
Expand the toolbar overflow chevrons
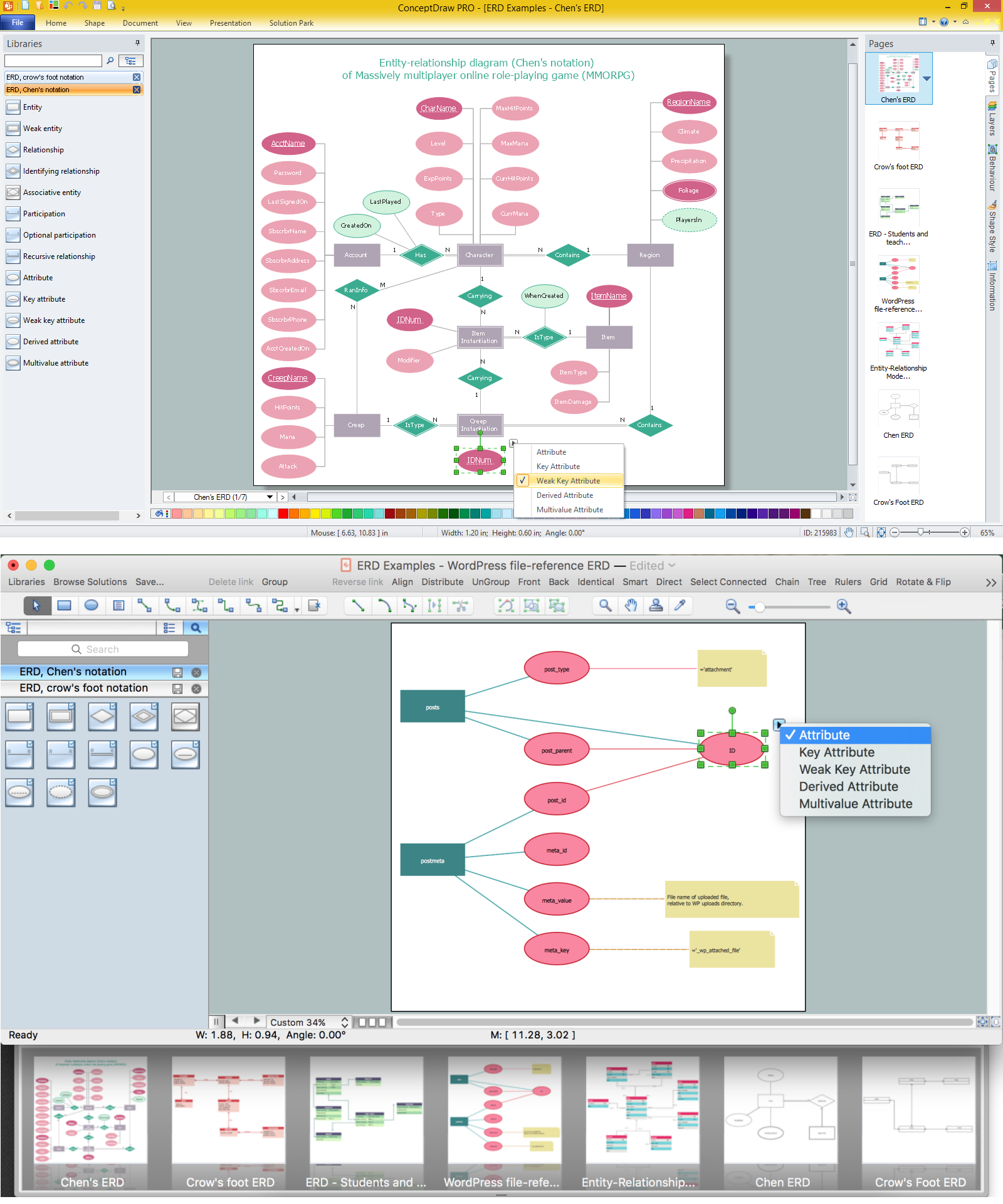click(991, 583)
